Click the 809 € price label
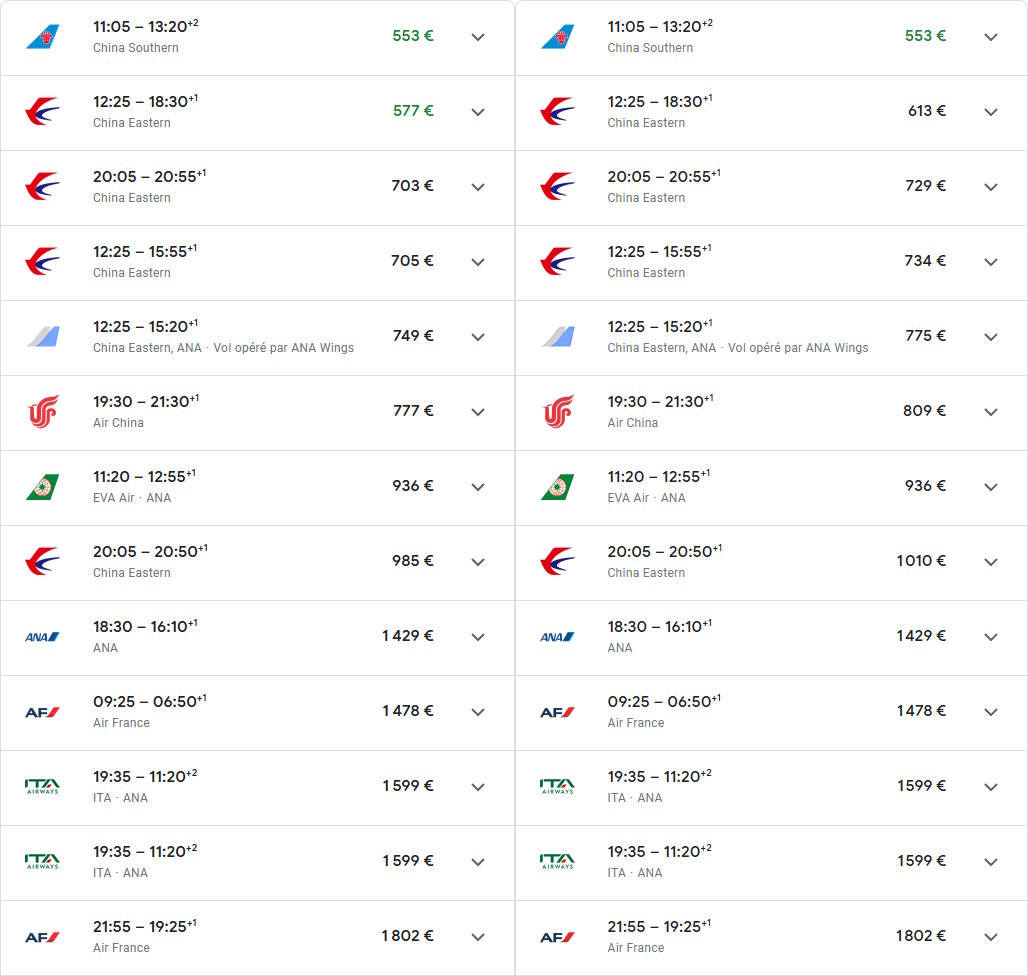Viewport: 1028px width, 976px height. (x=924, y=410)
